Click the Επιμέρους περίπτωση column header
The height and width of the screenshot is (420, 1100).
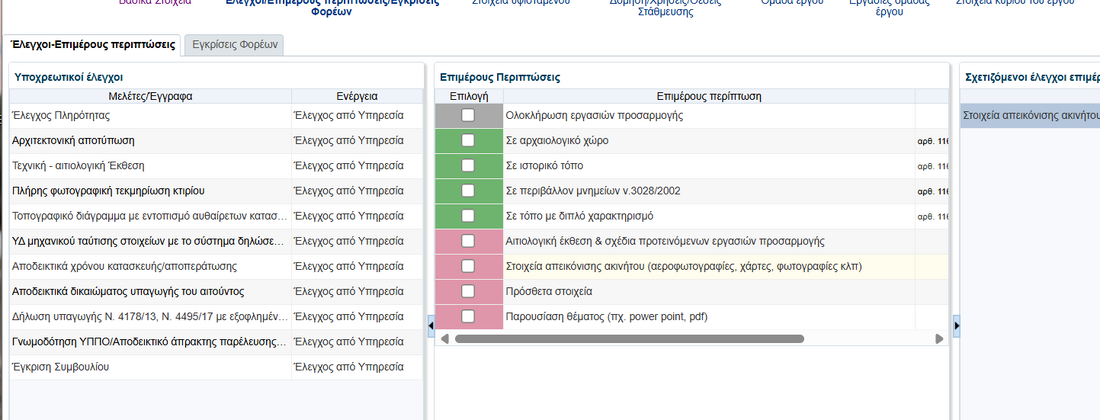tap(709, 96)
